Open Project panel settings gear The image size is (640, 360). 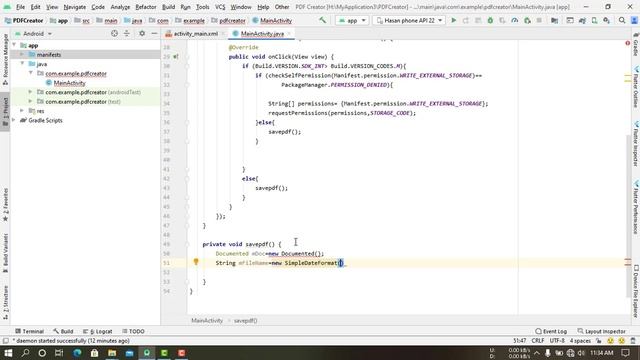click(142, 33)
